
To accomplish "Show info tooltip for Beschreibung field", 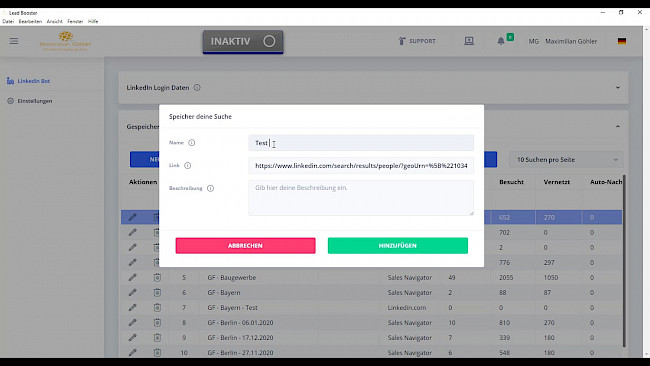I will tap(210, 188).
